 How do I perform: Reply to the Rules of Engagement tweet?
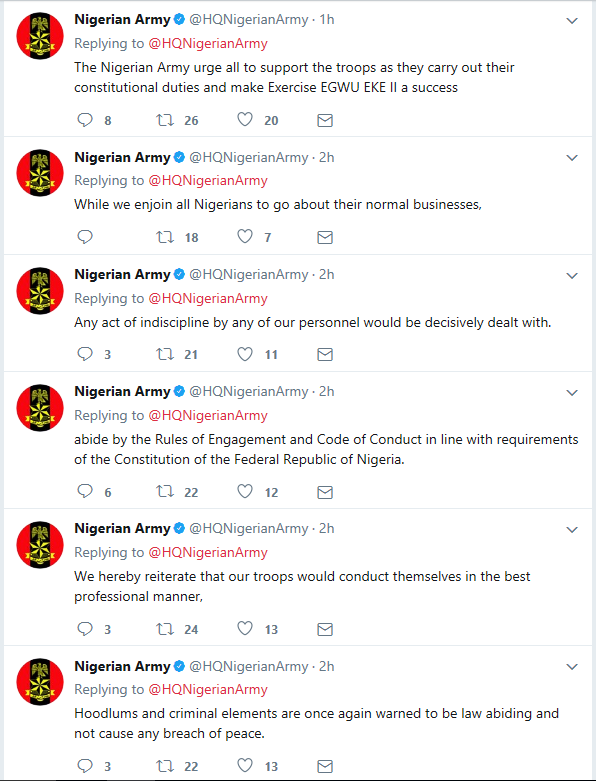pos(85,491)
